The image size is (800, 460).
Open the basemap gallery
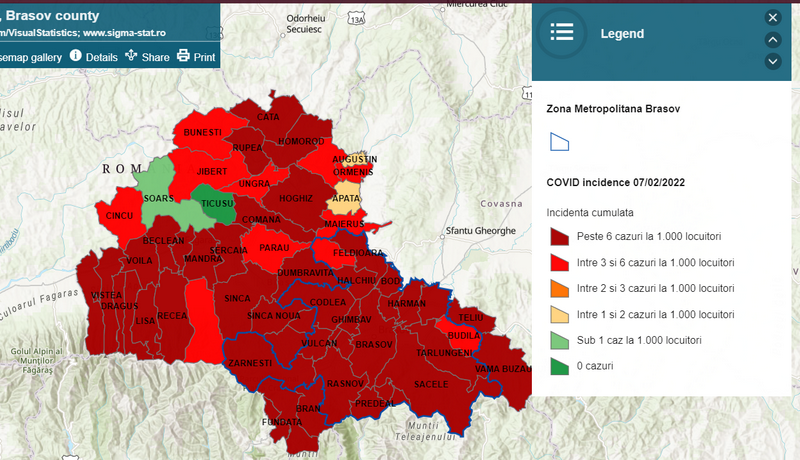(x=30, y=57)
